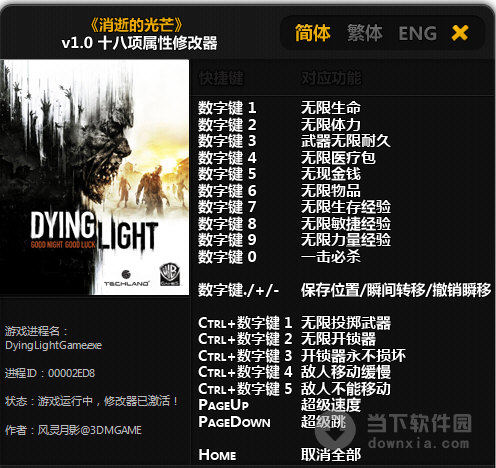Close the trainer with the yellow X
This screenshot has width=496, height=468.
coord(460,33)
